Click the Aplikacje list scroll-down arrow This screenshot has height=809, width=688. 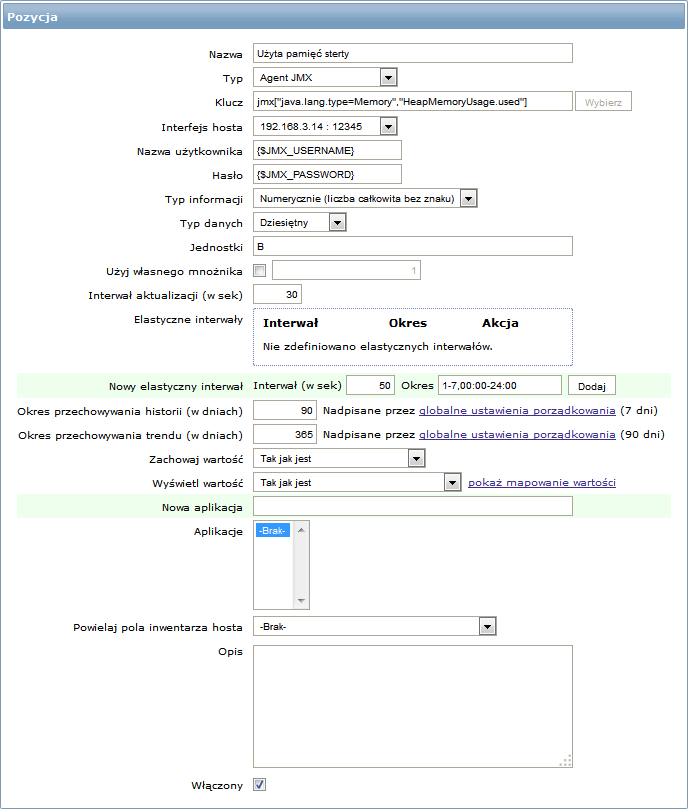pyautogui.click(x=301, y=601)
